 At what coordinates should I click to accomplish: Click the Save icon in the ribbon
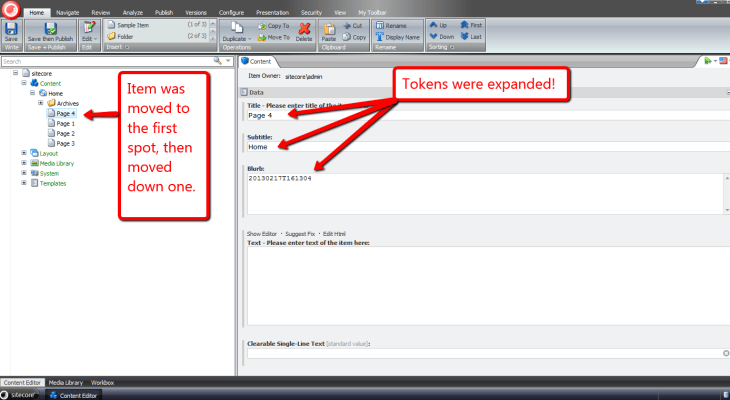point(11,31)
